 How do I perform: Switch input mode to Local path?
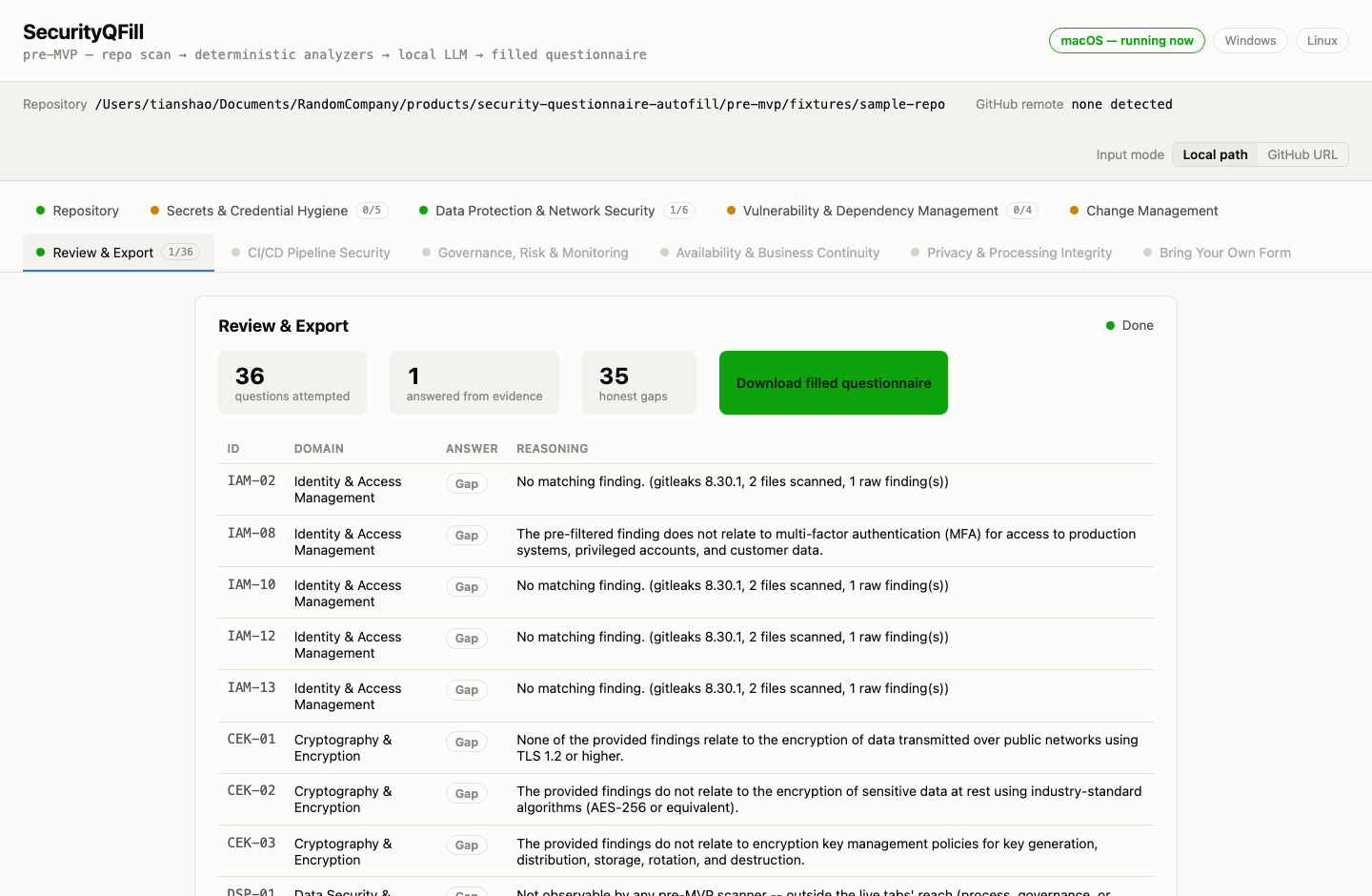(x=1215, y=154)
